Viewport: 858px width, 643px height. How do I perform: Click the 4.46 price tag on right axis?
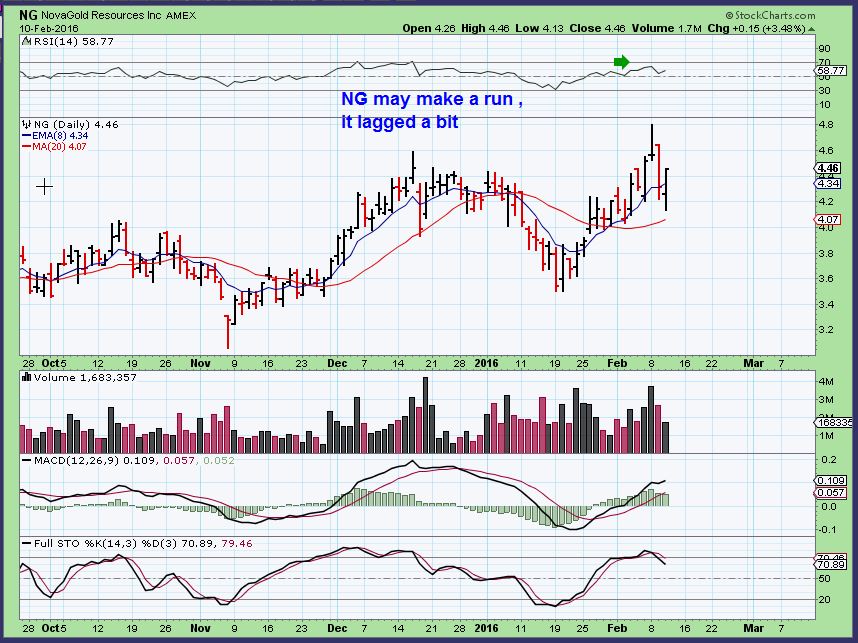(x=828, y=168)
